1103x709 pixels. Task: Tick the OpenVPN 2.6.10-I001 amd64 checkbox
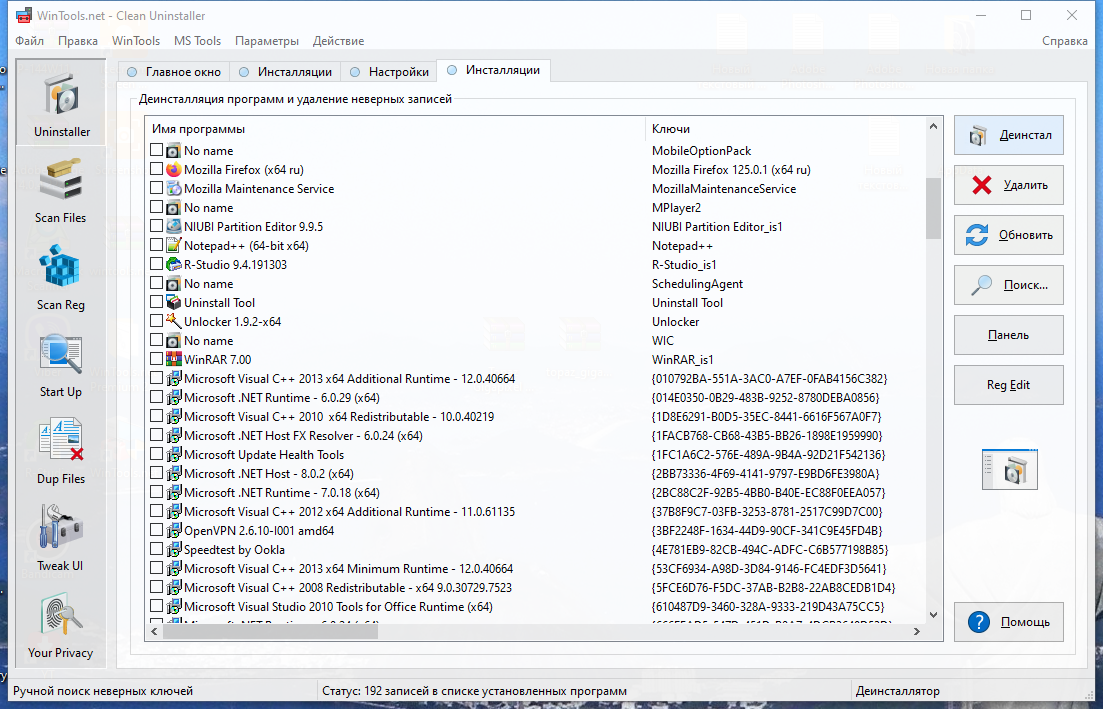156,530
